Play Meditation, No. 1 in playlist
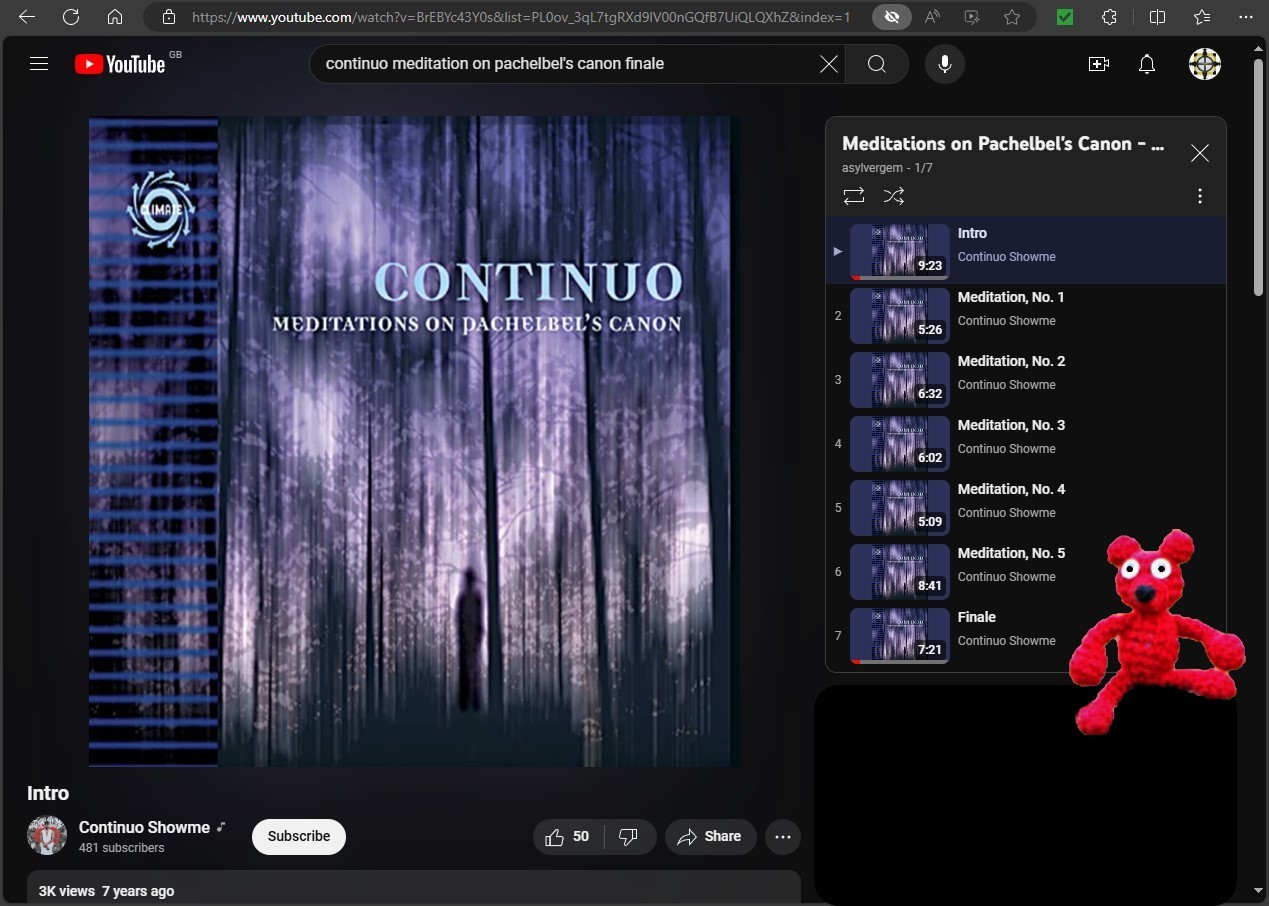Screen dimensions: 1269x906 pos(1026,316)
